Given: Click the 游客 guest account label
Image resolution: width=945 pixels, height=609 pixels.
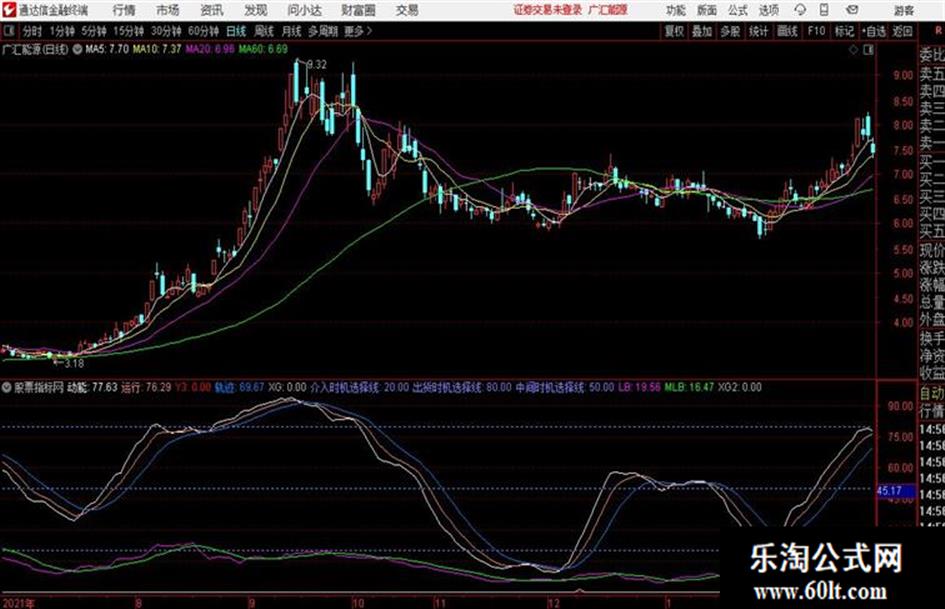Looking at the screenshot, I should point(903,10).
